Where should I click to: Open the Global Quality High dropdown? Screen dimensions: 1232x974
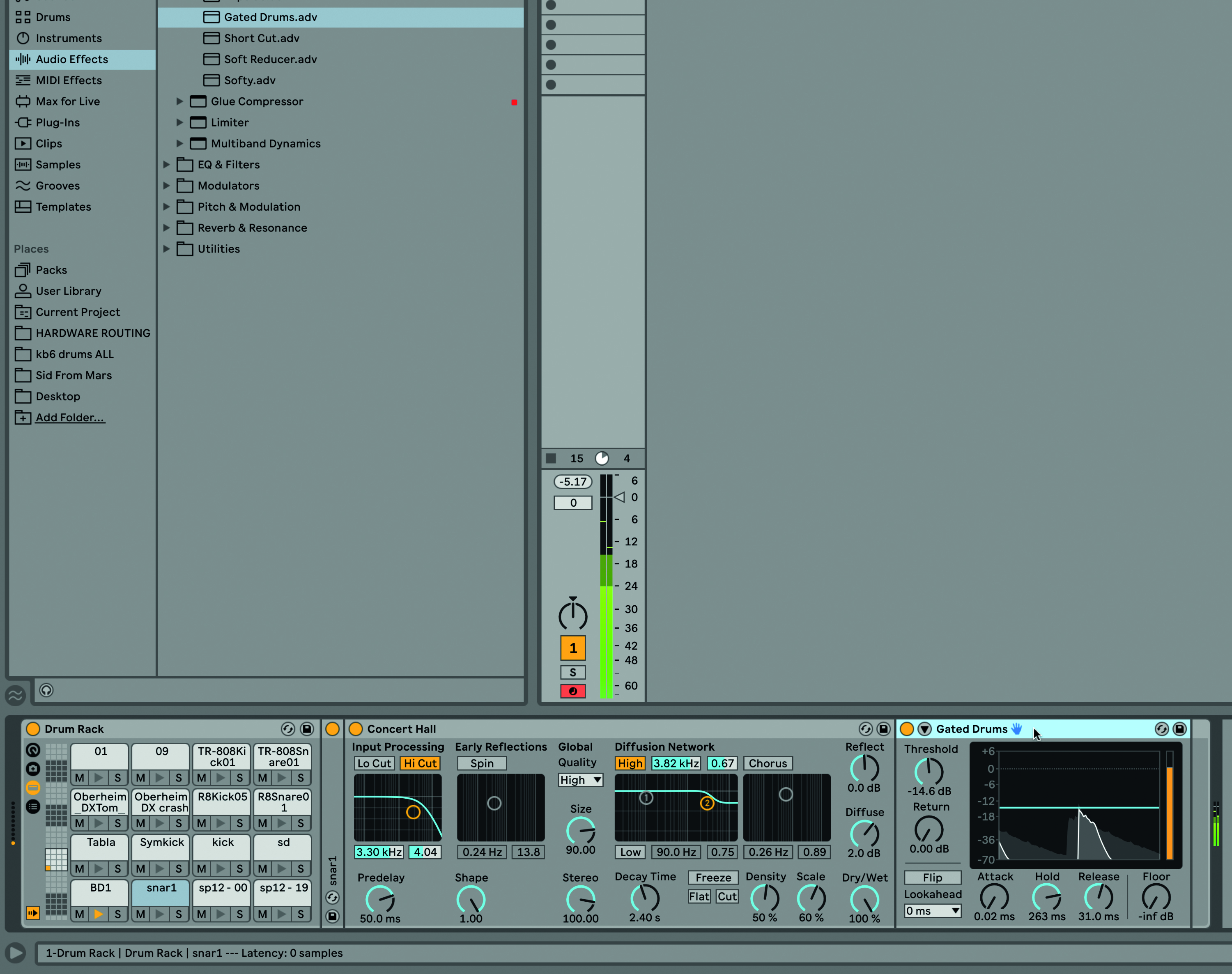click(580, 779)
